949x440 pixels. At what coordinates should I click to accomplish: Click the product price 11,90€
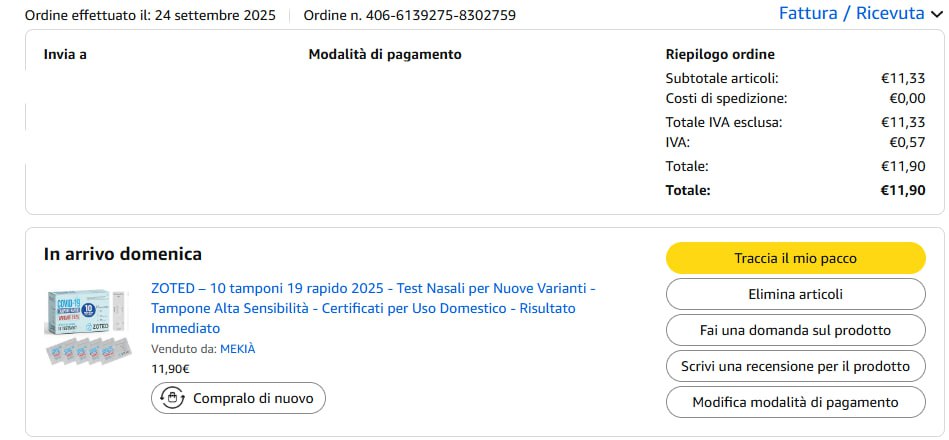(x=170, y=369)
